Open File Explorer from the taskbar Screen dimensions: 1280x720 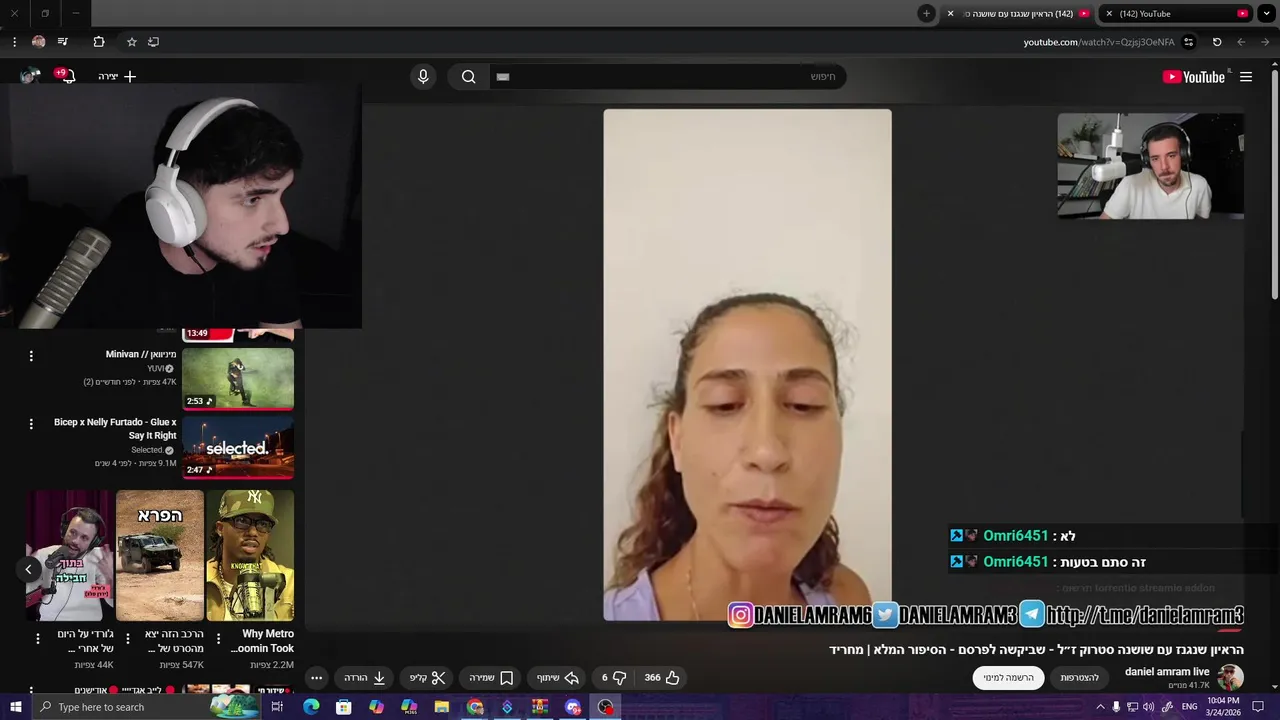(x=441, y=707)
